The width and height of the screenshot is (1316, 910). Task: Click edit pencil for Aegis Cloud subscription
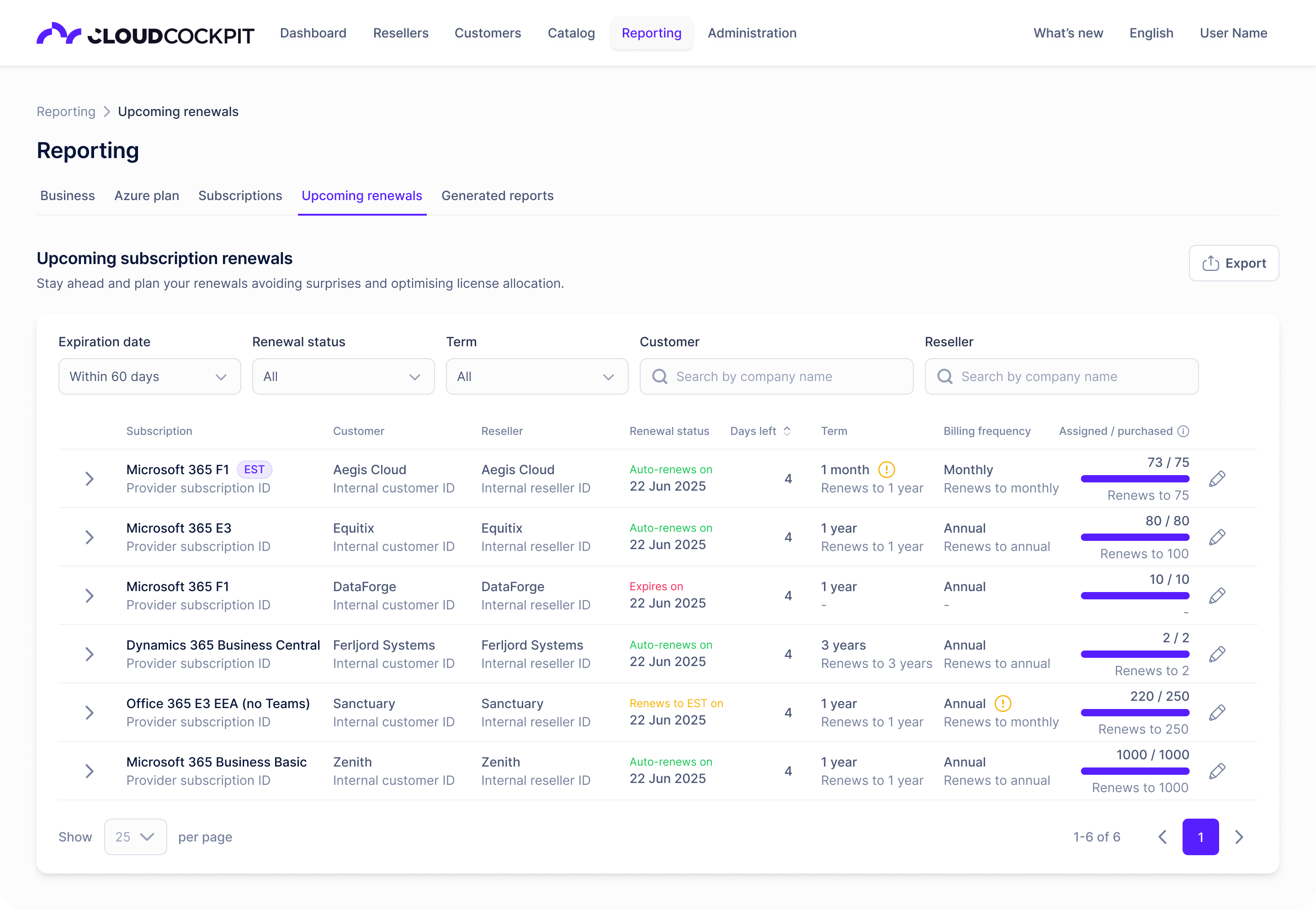pyautogui.click(x=1217, y=479)
